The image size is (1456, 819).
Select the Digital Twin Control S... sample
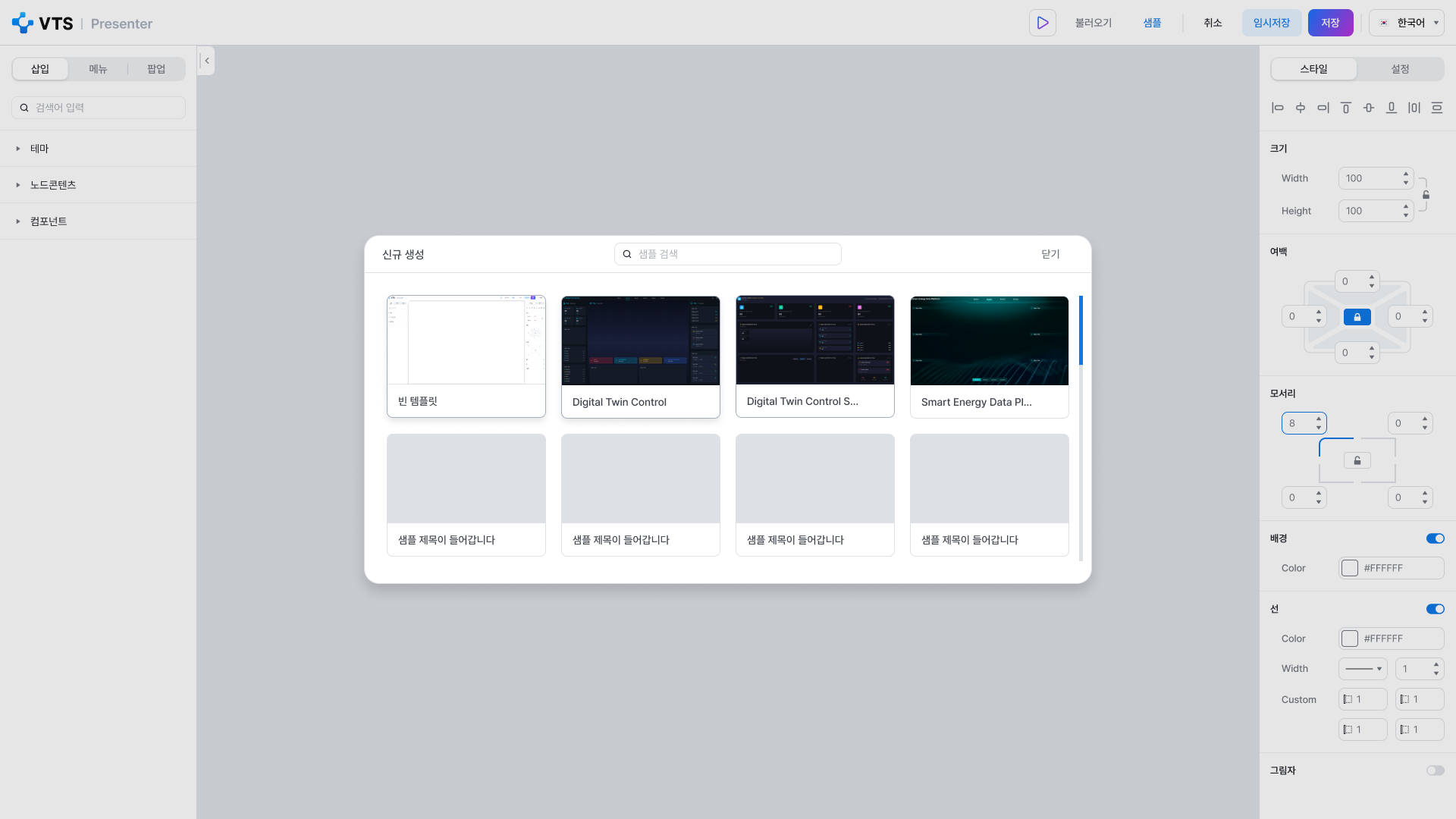(815, 356)
